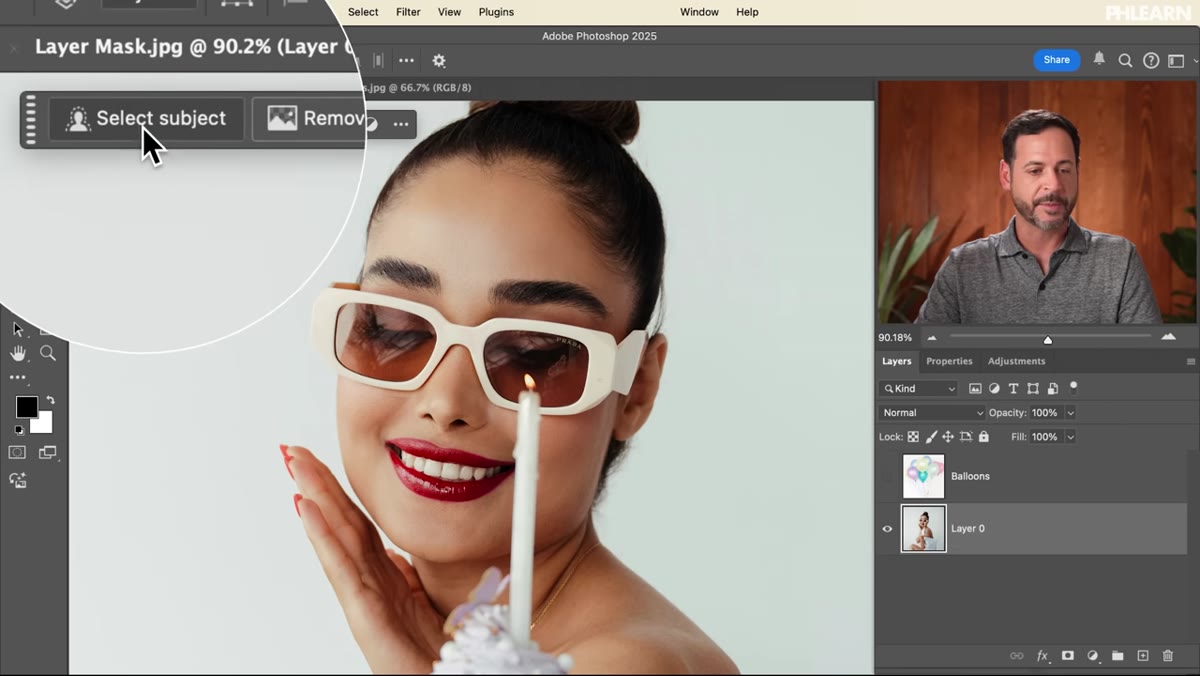This screenshot has height=676, width=1200.
Task: Toggle filter for adjustment layers
Action: tap(994, 388)
